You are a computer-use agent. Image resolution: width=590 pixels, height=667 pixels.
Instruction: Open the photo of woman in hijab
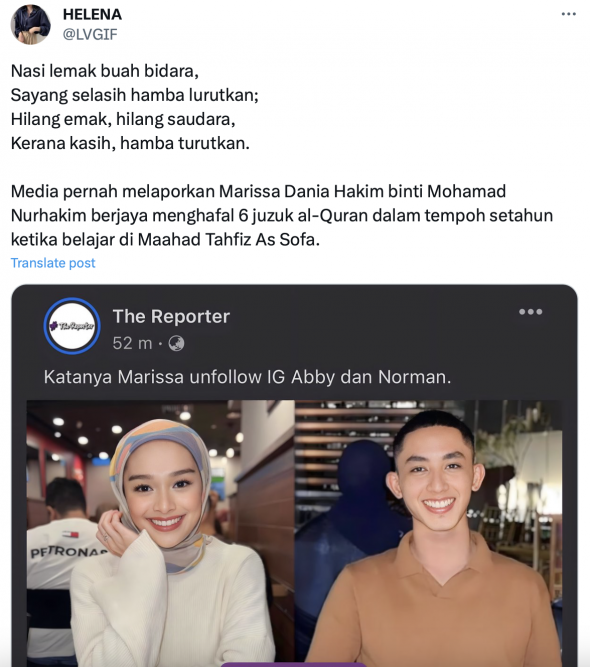click(x=161, y=533)
